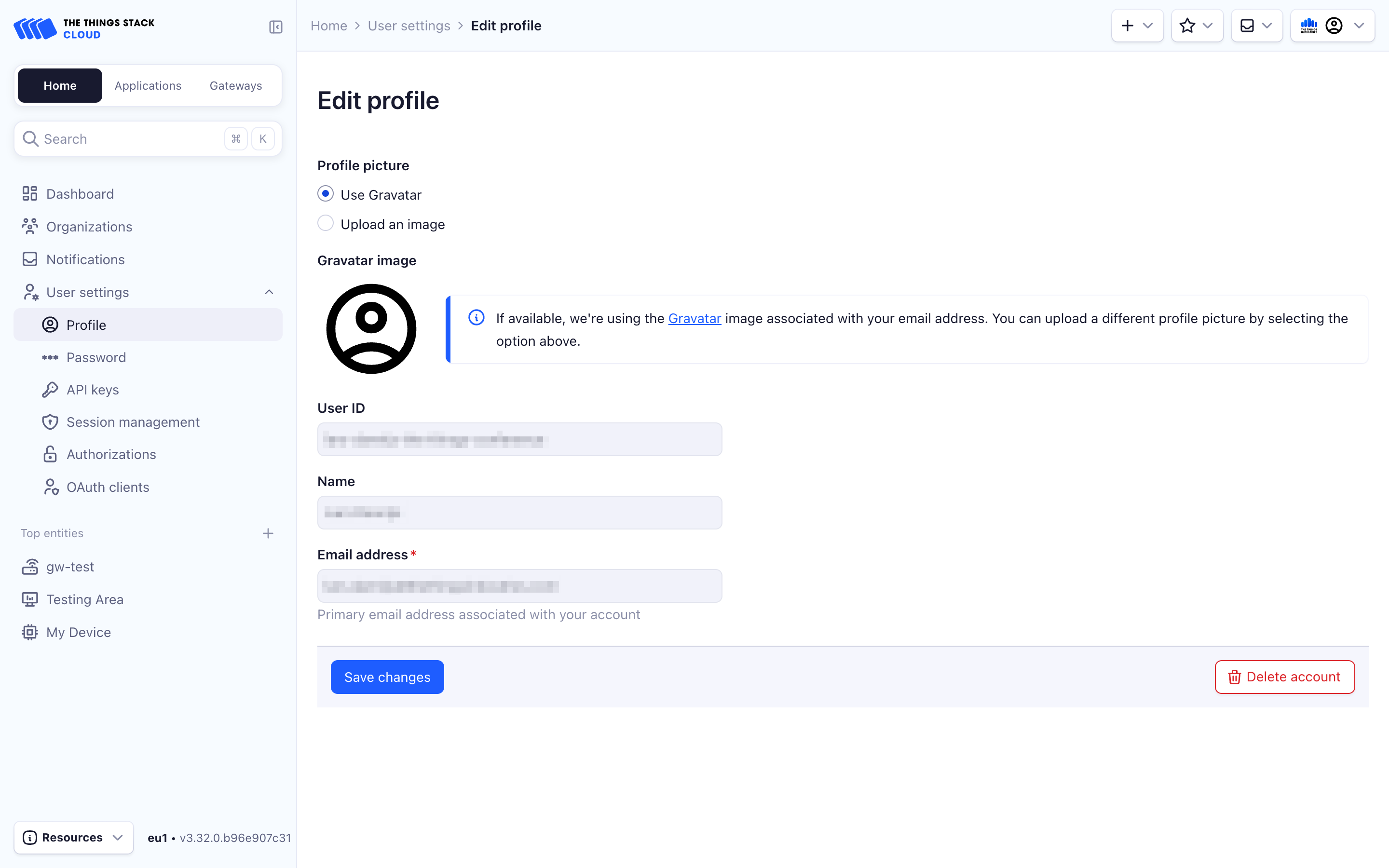Switch to the Applications tab
The height and width of the screenshot is (868, 1389).
[148, 85]
